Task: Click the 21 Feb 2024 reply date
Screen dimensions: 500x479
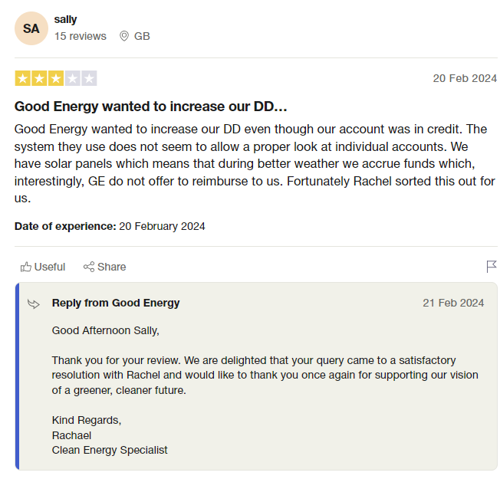Action: 453,303
